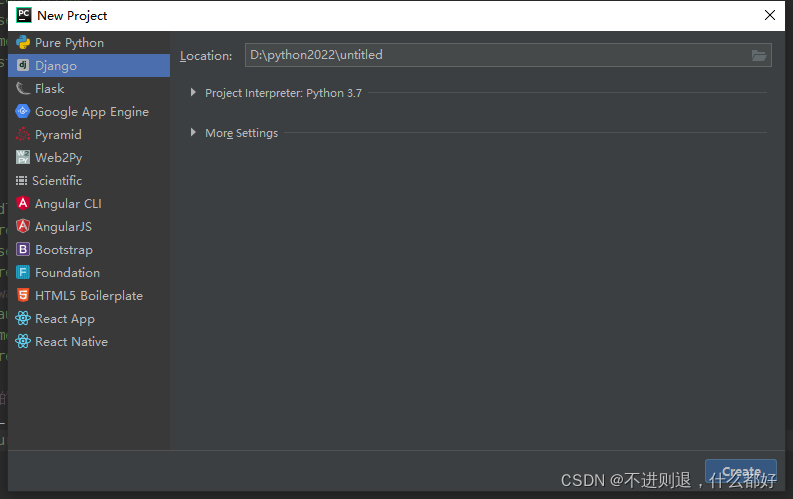Screen dimensions: 793x499
Task: Close the New Project dialog
Action: pyautogui.click(x=770, y=15)
